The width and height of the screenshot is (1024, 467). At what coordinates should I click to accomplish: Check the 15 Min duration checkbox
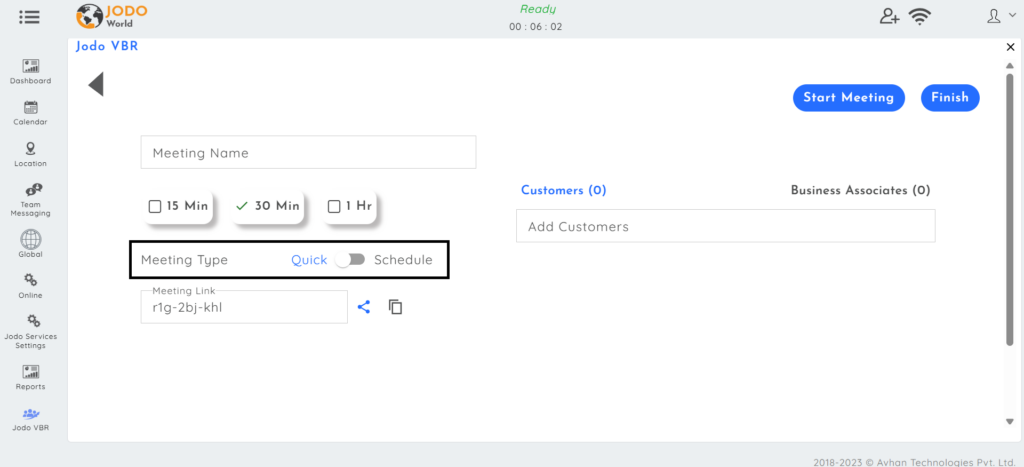155,206
